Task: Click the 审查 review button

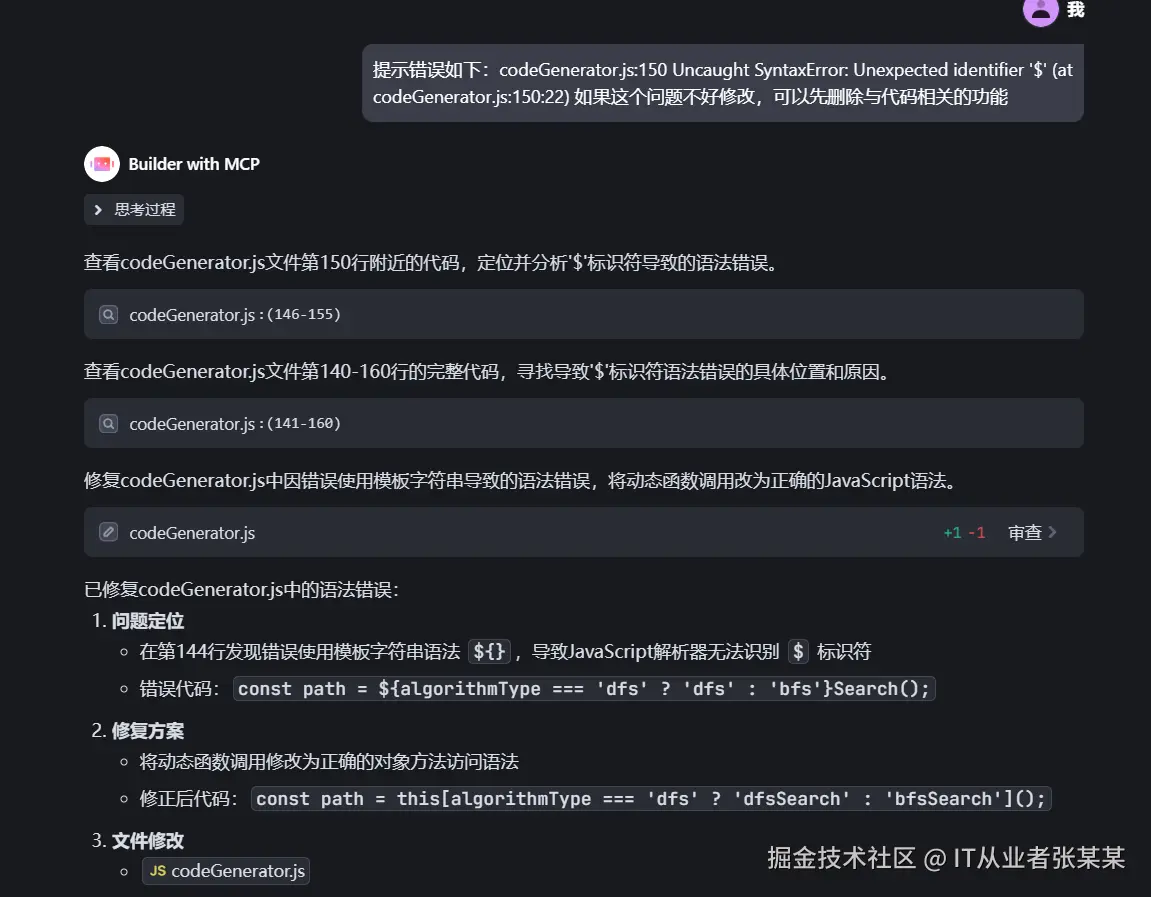Action: pyautogui.click(x=1025, y=533)
